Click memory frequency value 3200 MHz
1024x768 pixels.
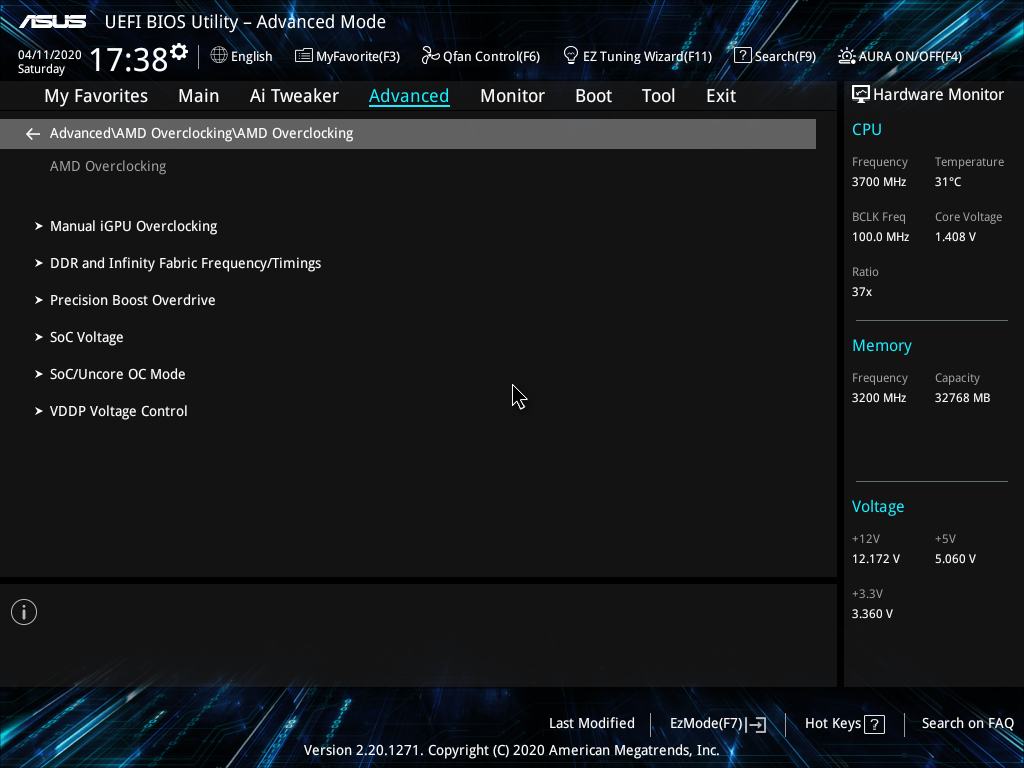(879, 398)
